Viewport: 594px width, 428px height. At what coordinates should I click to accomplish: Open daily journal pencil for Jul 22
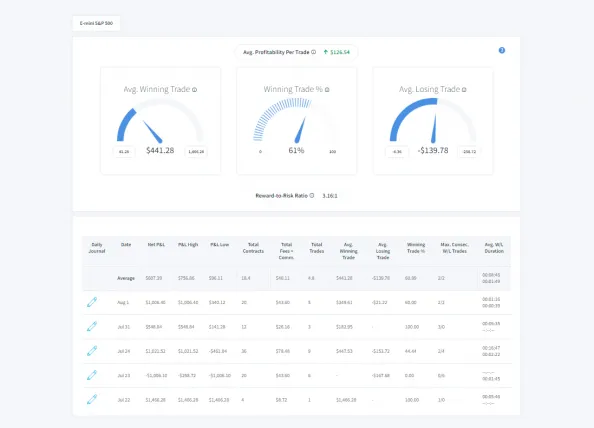(92, 399)
